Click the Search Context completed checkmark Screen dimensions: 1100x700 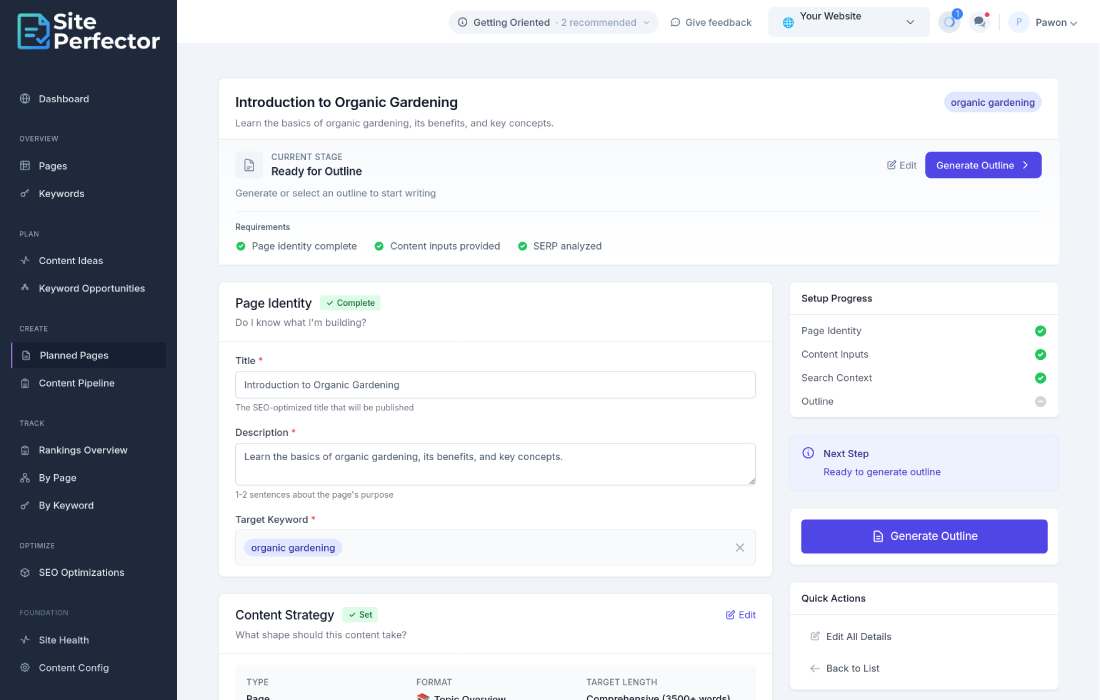(x=1040, y=378)
